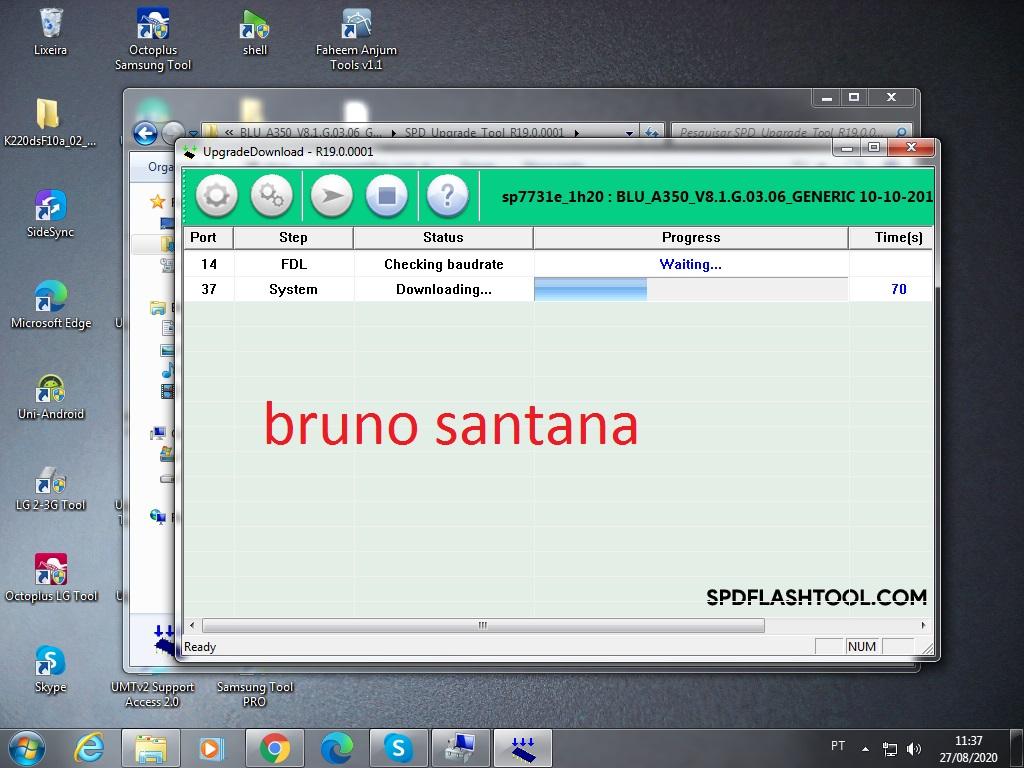Click the time value 70 cell

(x=891, y=289)
